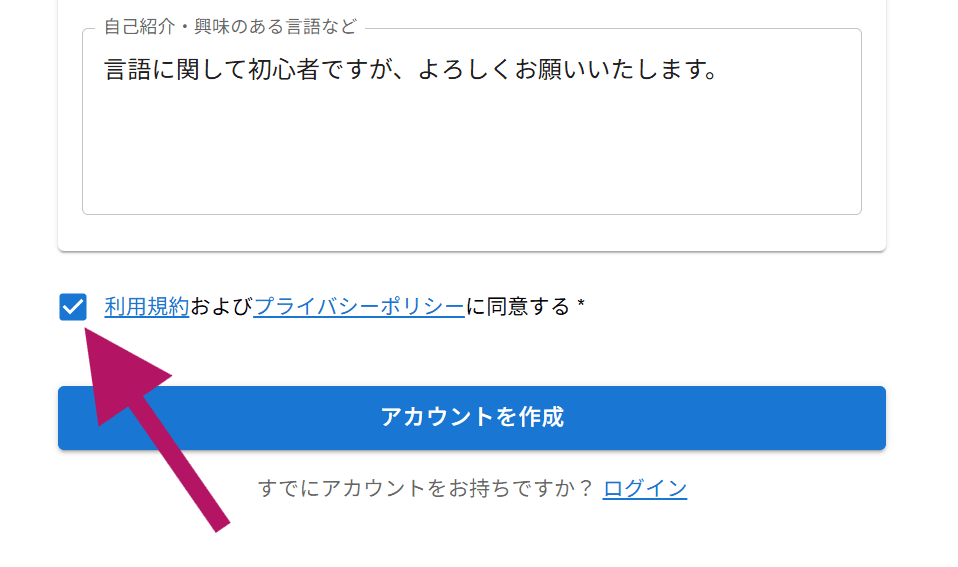The image size is (958, 567).
Task: Open the プライバシーポリシー link
Action: [x=359, y=307]
